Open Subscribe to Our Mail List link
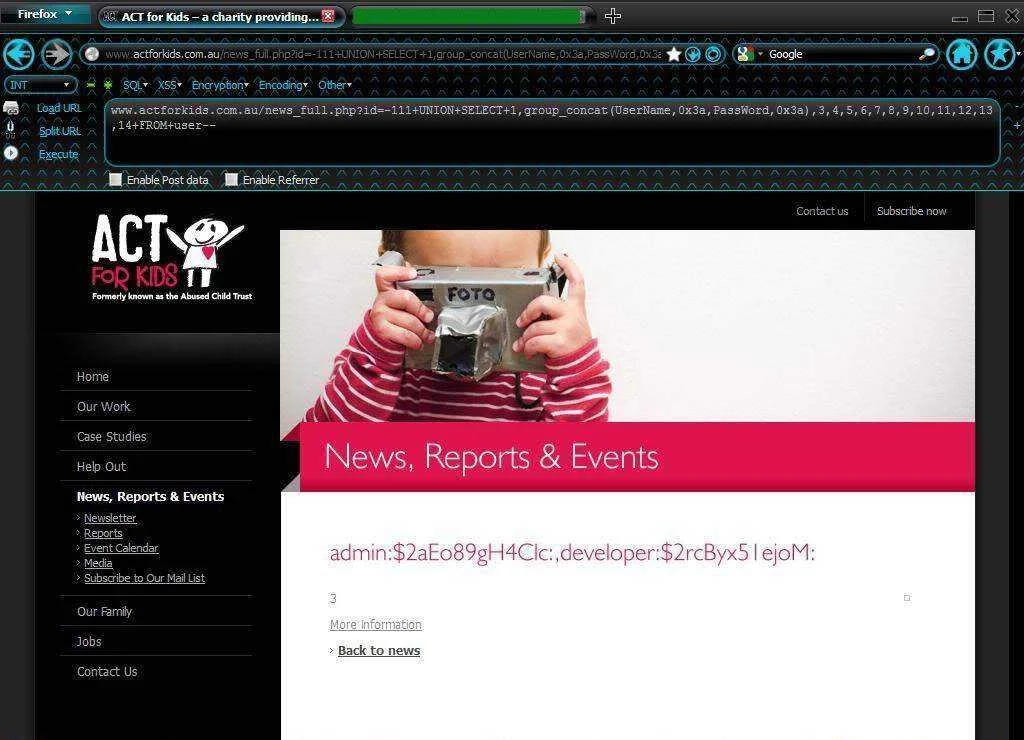1024x740 pixels. 144,578
